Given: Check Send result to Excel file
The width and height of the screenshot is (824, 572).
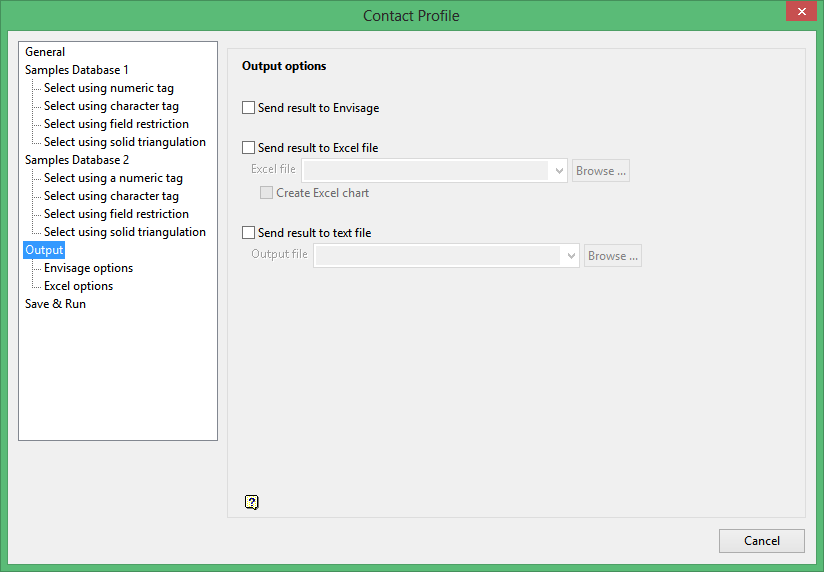Looking at the screenshot, I should pyautogui.click(x=249, y=148).
